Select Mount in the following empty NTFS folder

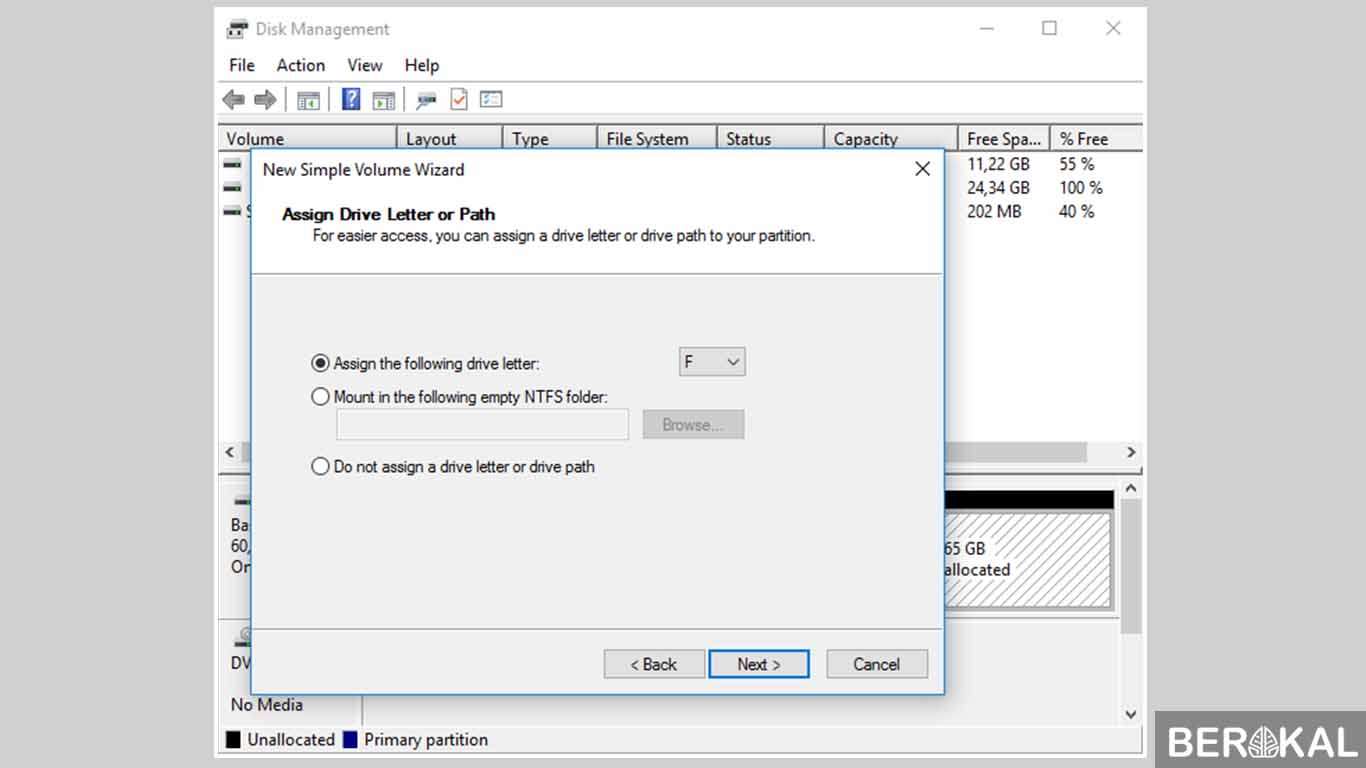460,396
